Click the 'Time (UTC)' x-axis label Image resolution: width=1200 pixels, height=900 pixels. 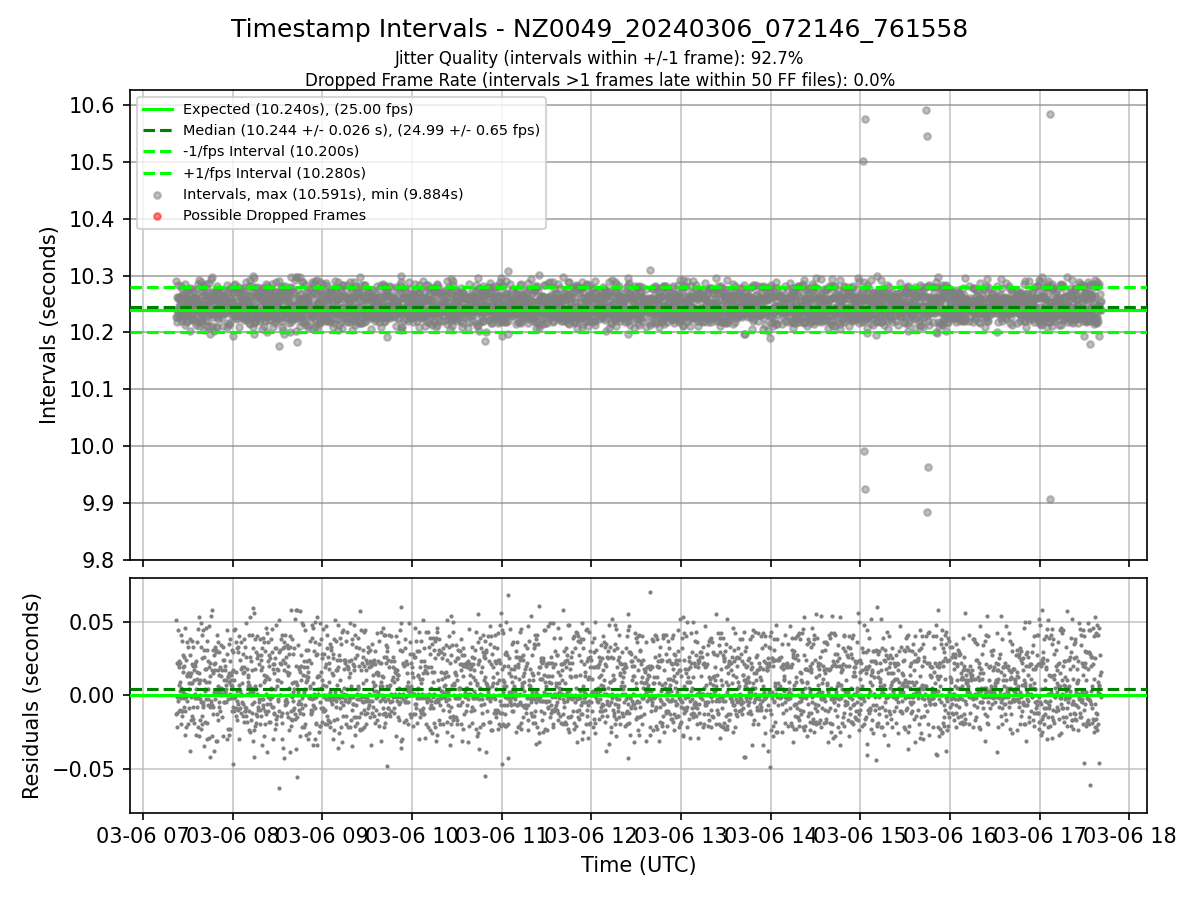click(638, 865)
